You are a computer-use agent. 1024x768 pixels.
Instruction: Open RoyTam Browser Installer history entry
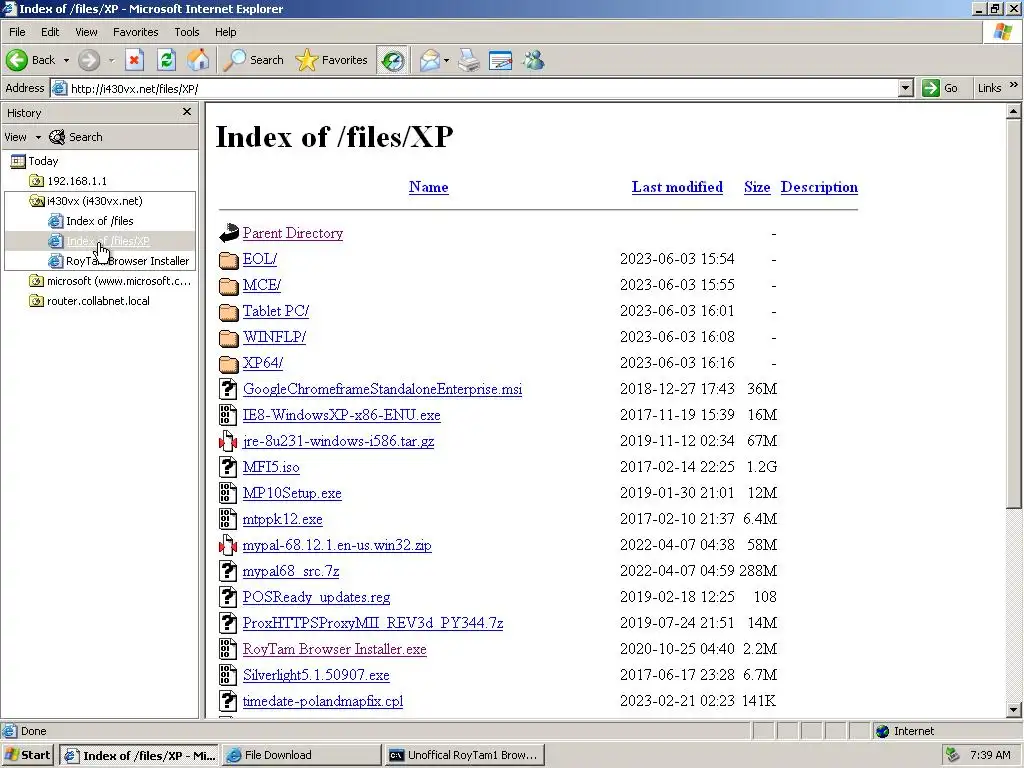119,261
